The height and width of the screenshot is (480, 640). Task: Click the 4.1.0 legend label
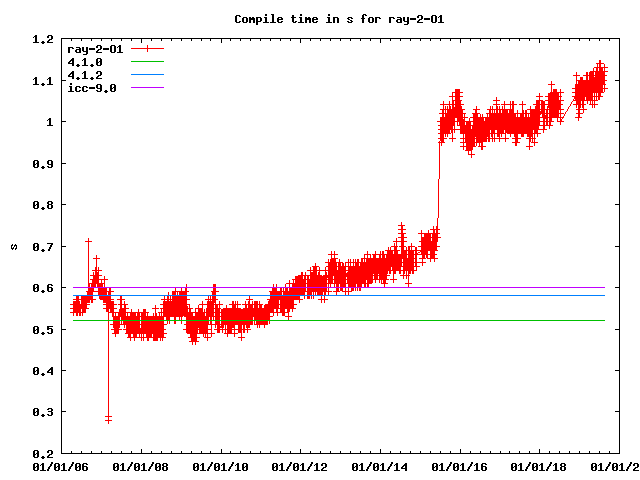pyautogui.click(x=84, y=61)
